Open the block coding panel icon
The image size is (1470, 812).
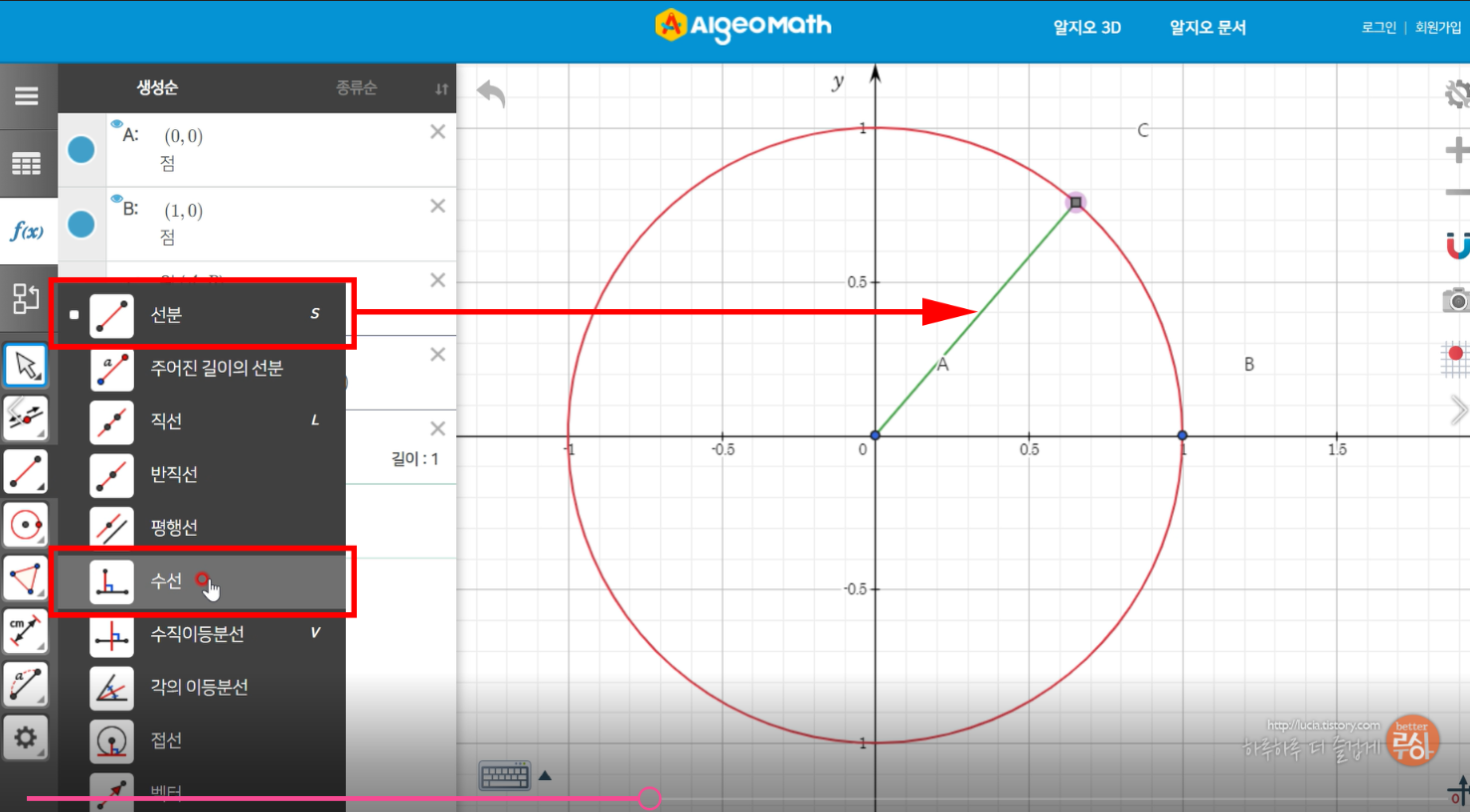[26, 298]
